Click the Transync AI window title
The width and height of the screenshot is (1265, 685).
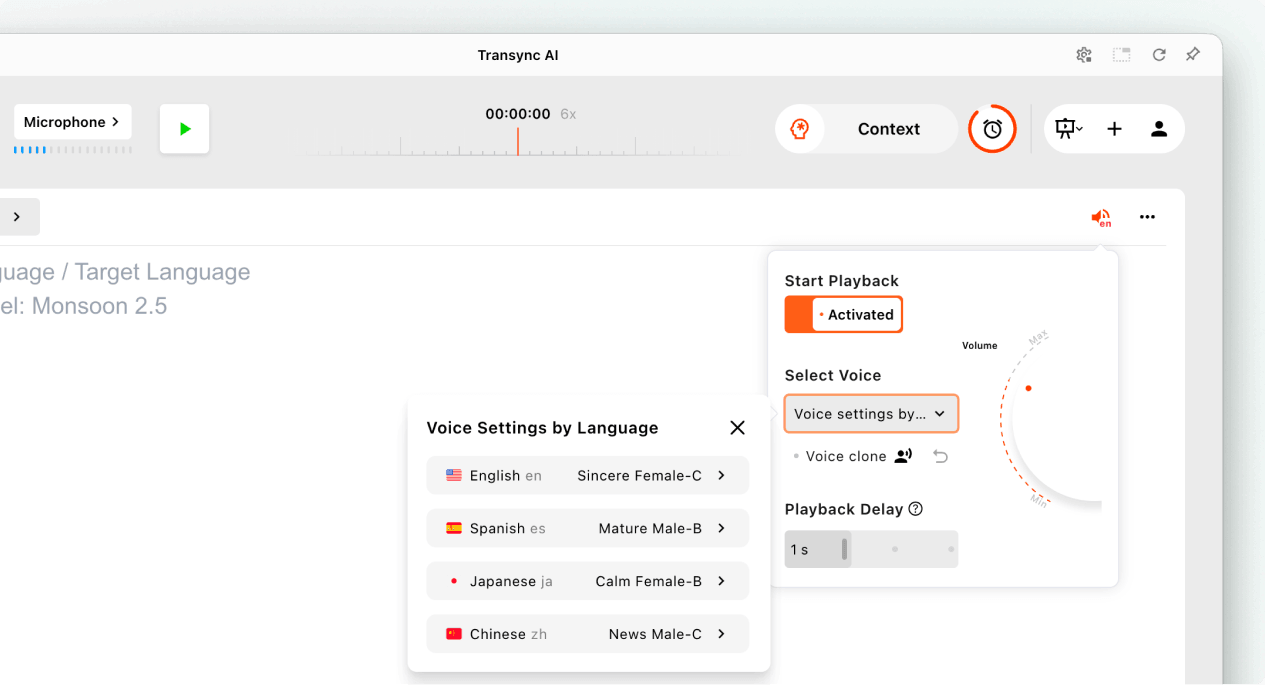[518, 55]
